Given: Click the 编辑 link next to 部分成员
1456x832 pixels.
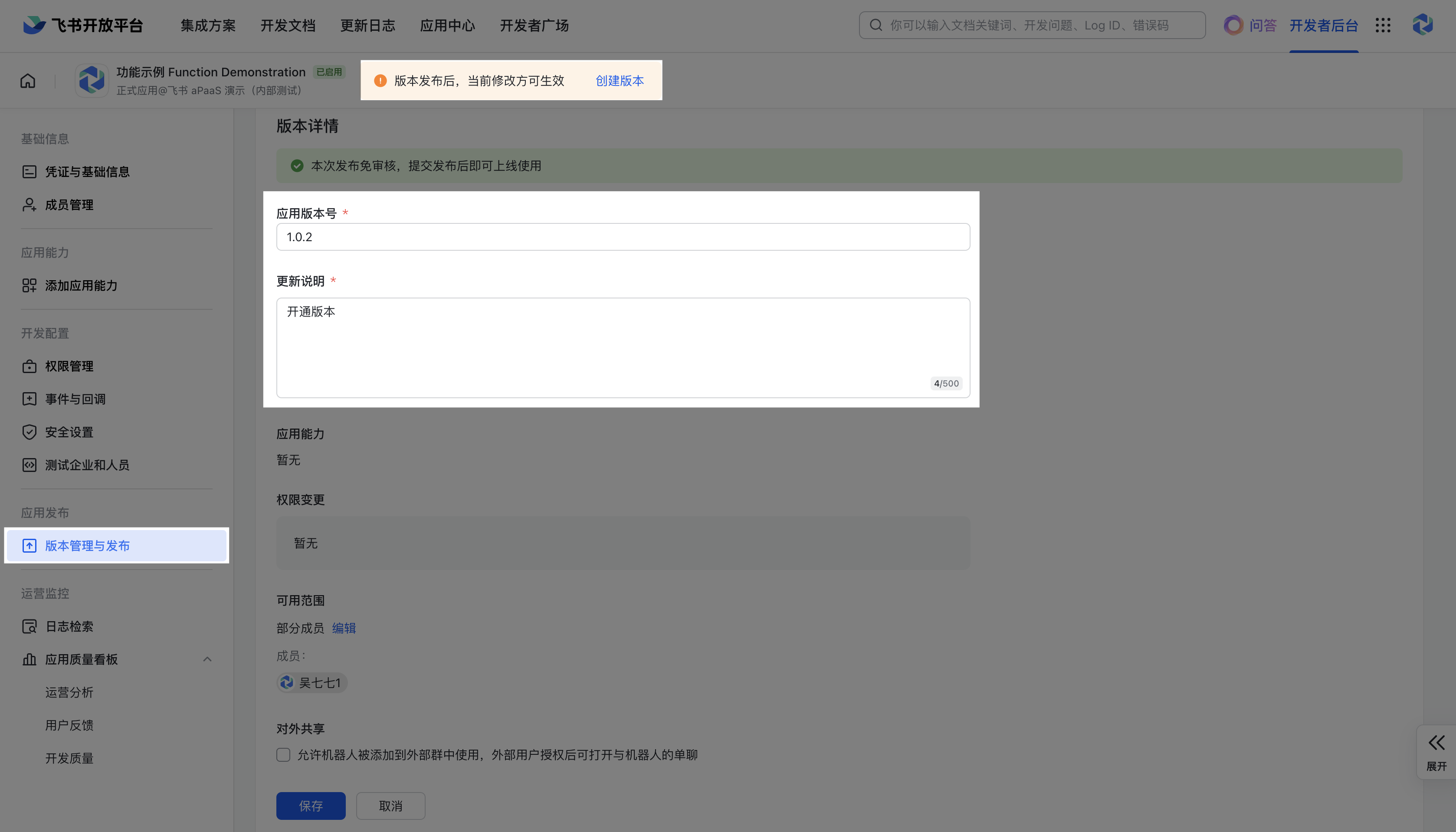Looking at the screenshot, I should [x=344, y=628].
